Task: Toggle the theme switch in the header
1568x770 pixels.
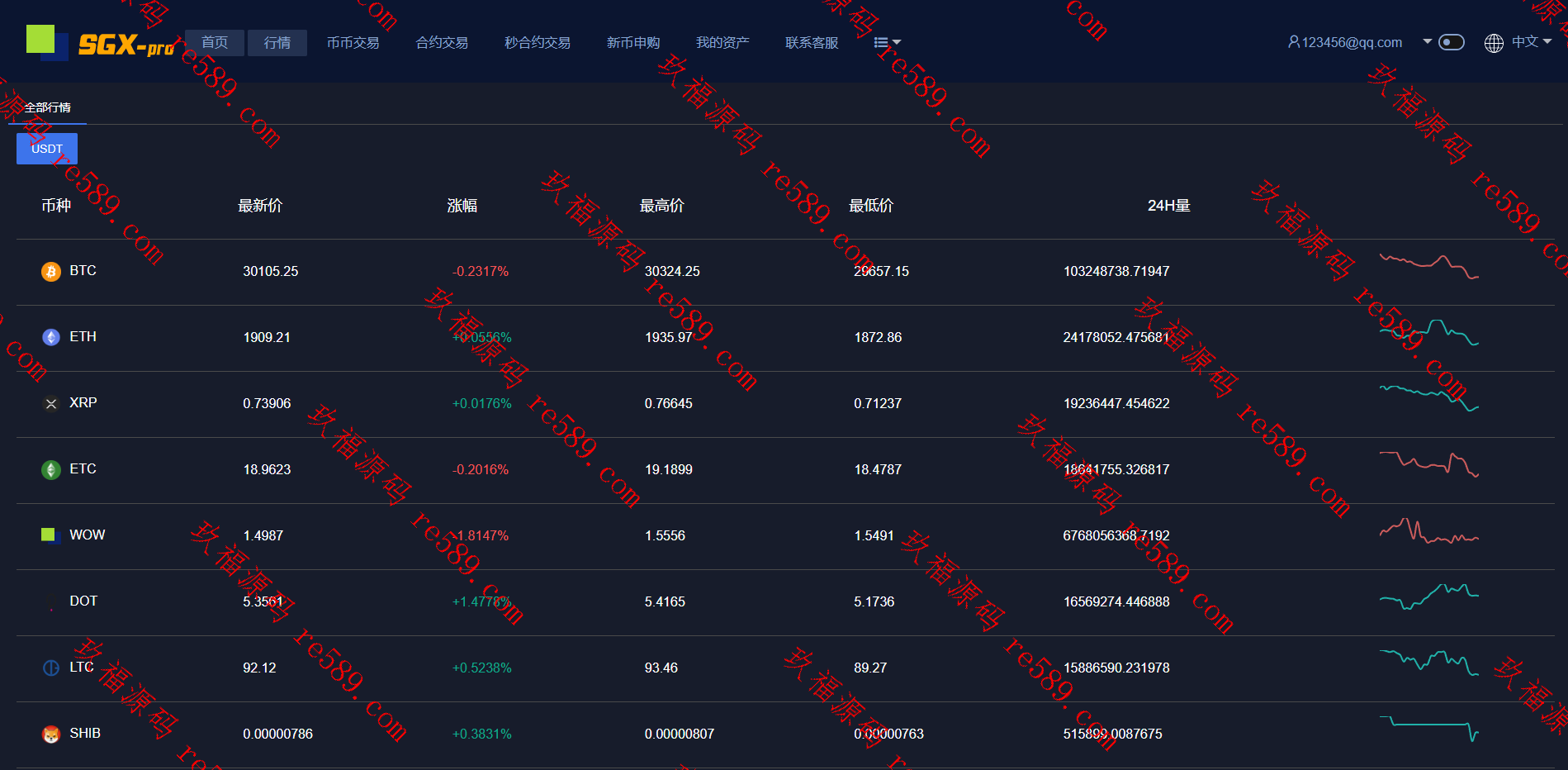Action: (1451, 42)
